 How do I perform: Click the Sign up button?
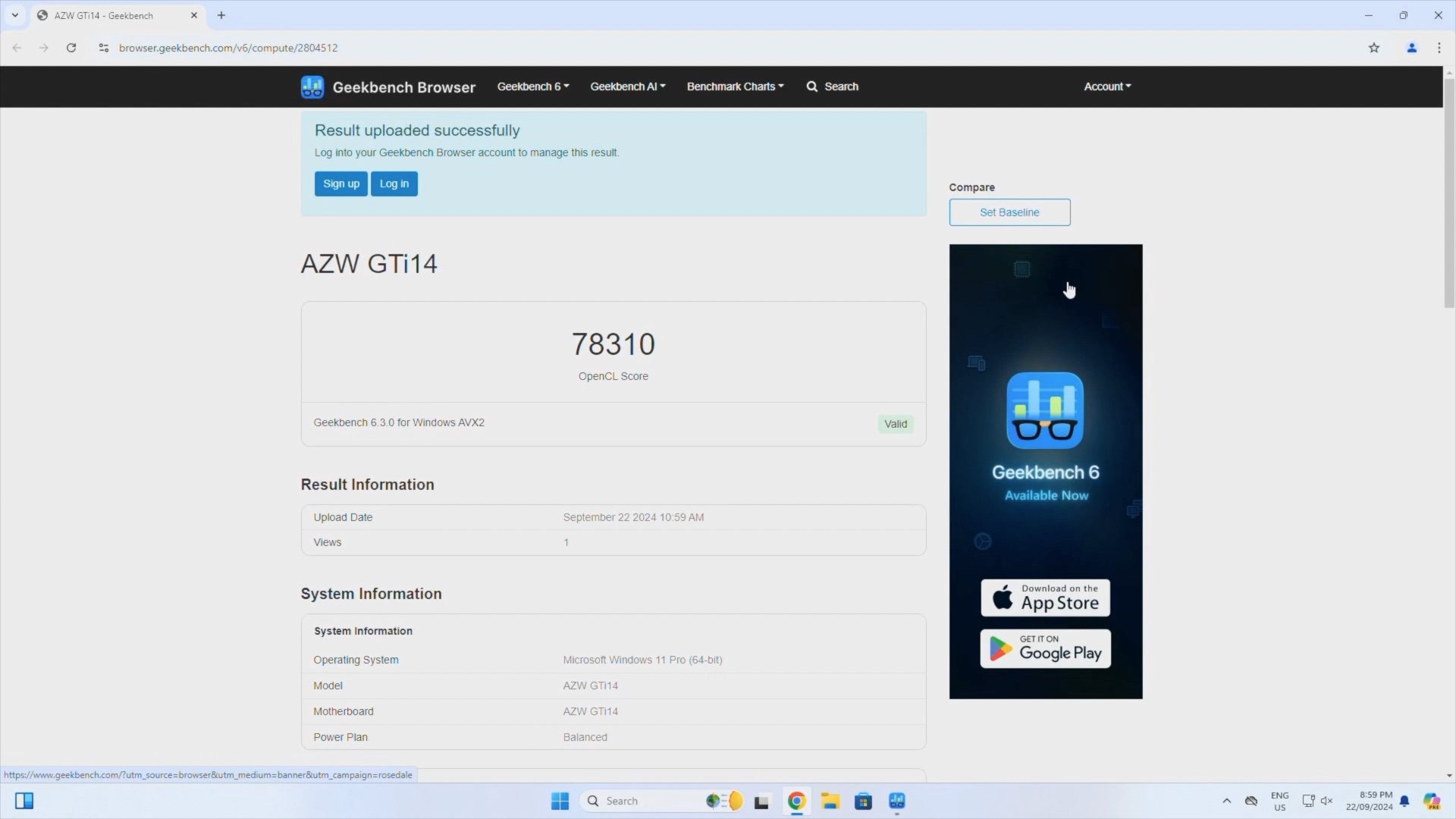pos(340,184)
